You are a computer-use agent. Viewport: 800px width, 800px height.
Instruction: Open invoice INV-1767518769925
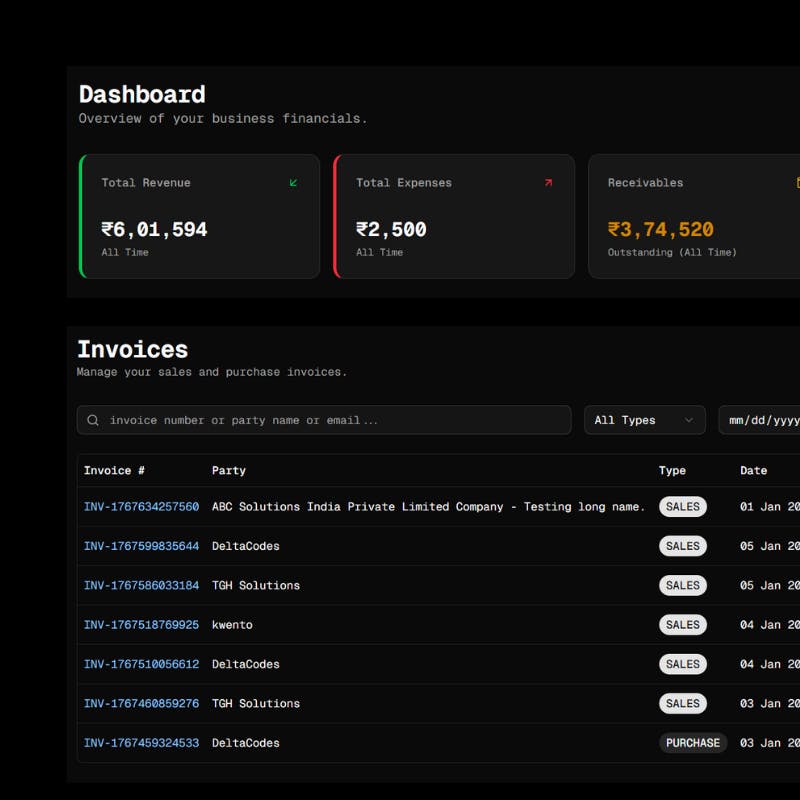pos(141,624)
